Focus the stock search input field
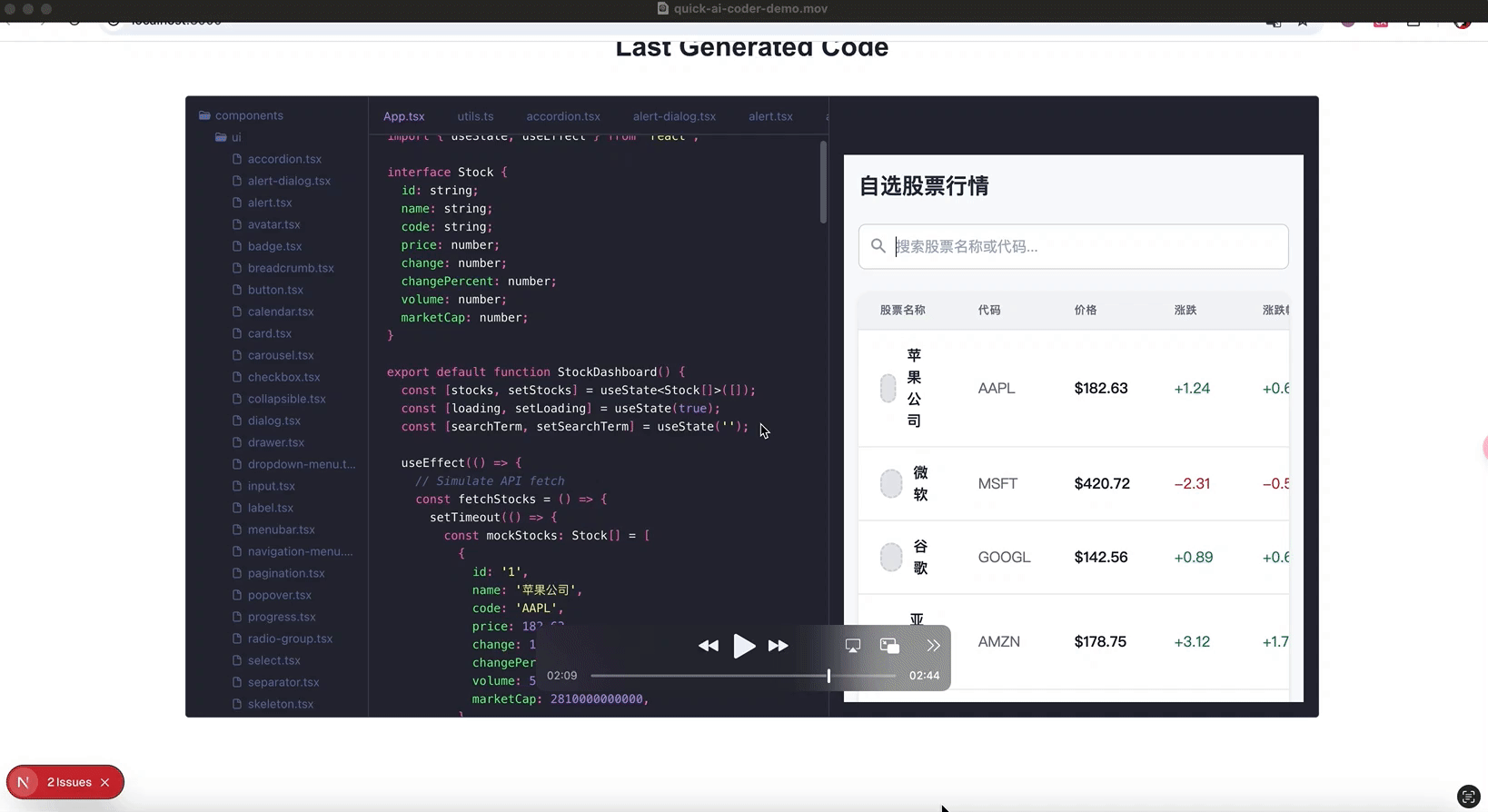This screenshot has height=812, width=1488. (x=1073, y=246)
